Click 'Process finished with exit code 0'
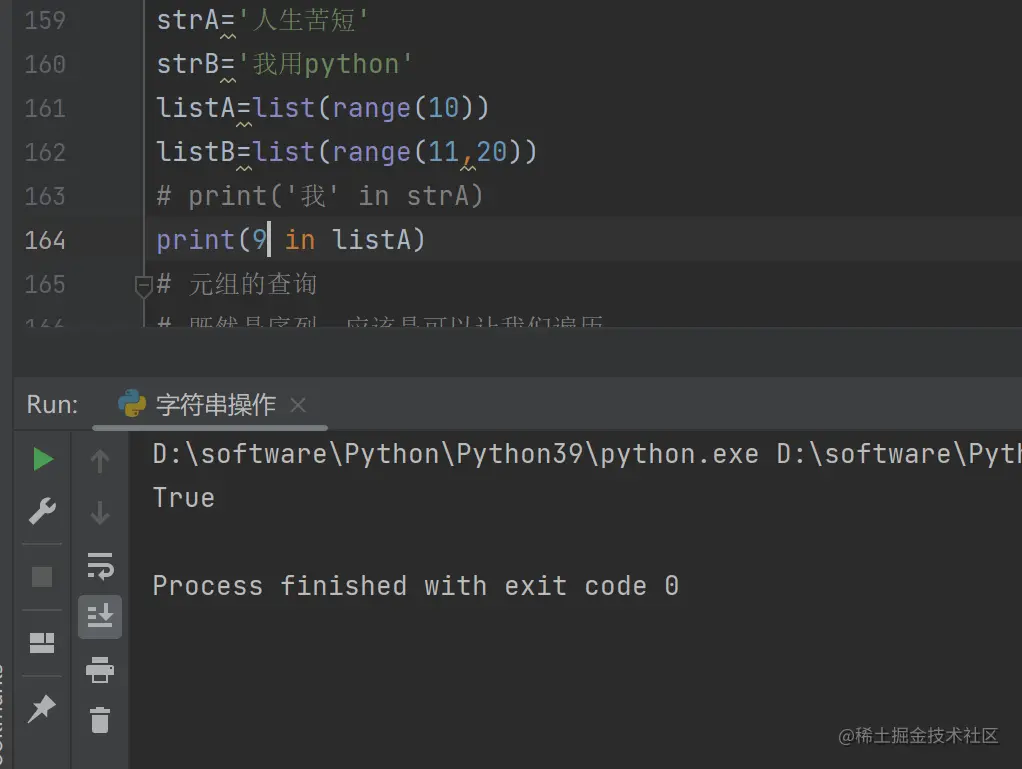Image resolution: width=1022 pixels, height=769 pixels. coord(416,586)
